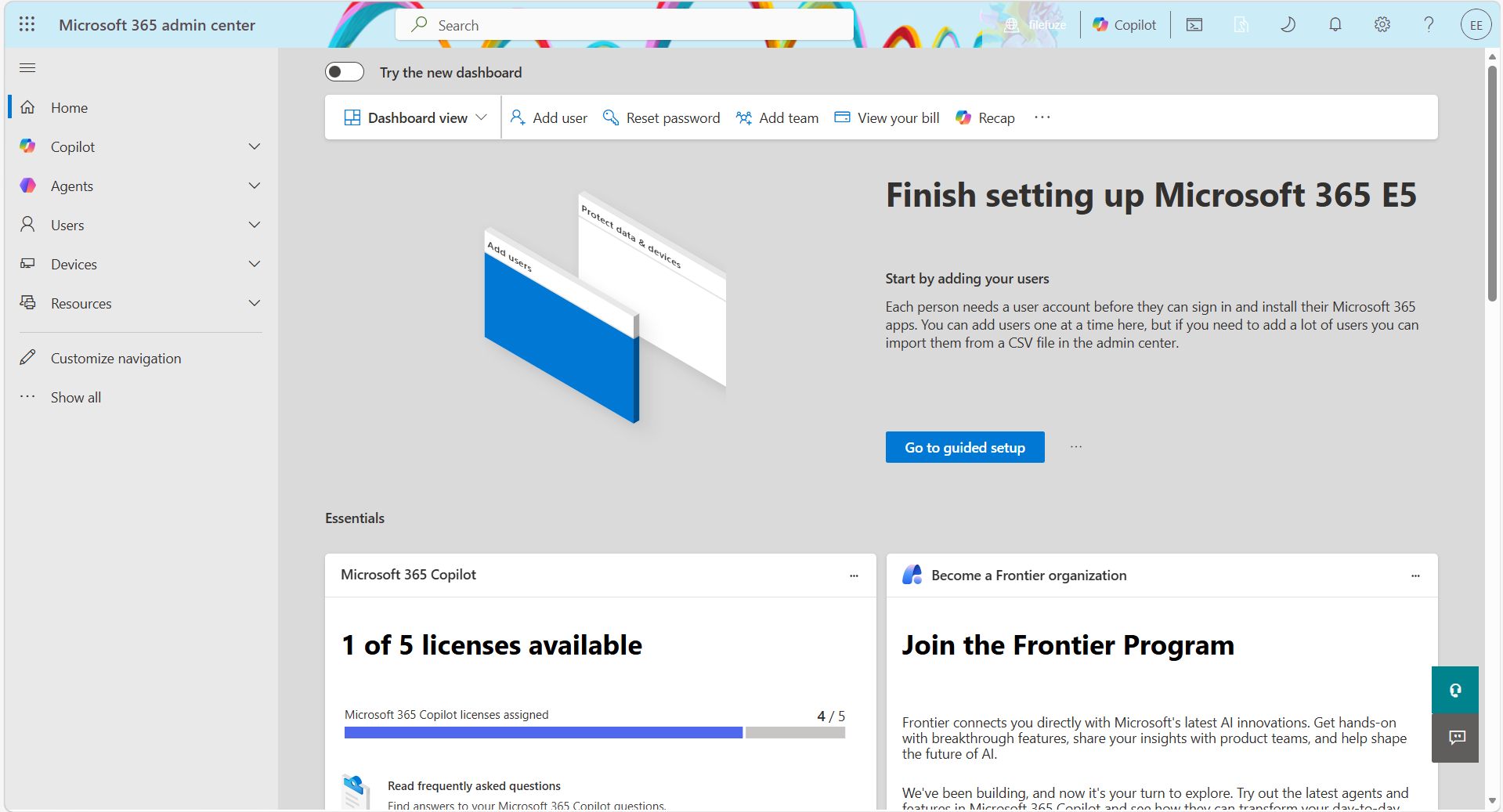This screenshot has width=1503, height=812.
Task: Click Add user text label
Action: (560, 117)
